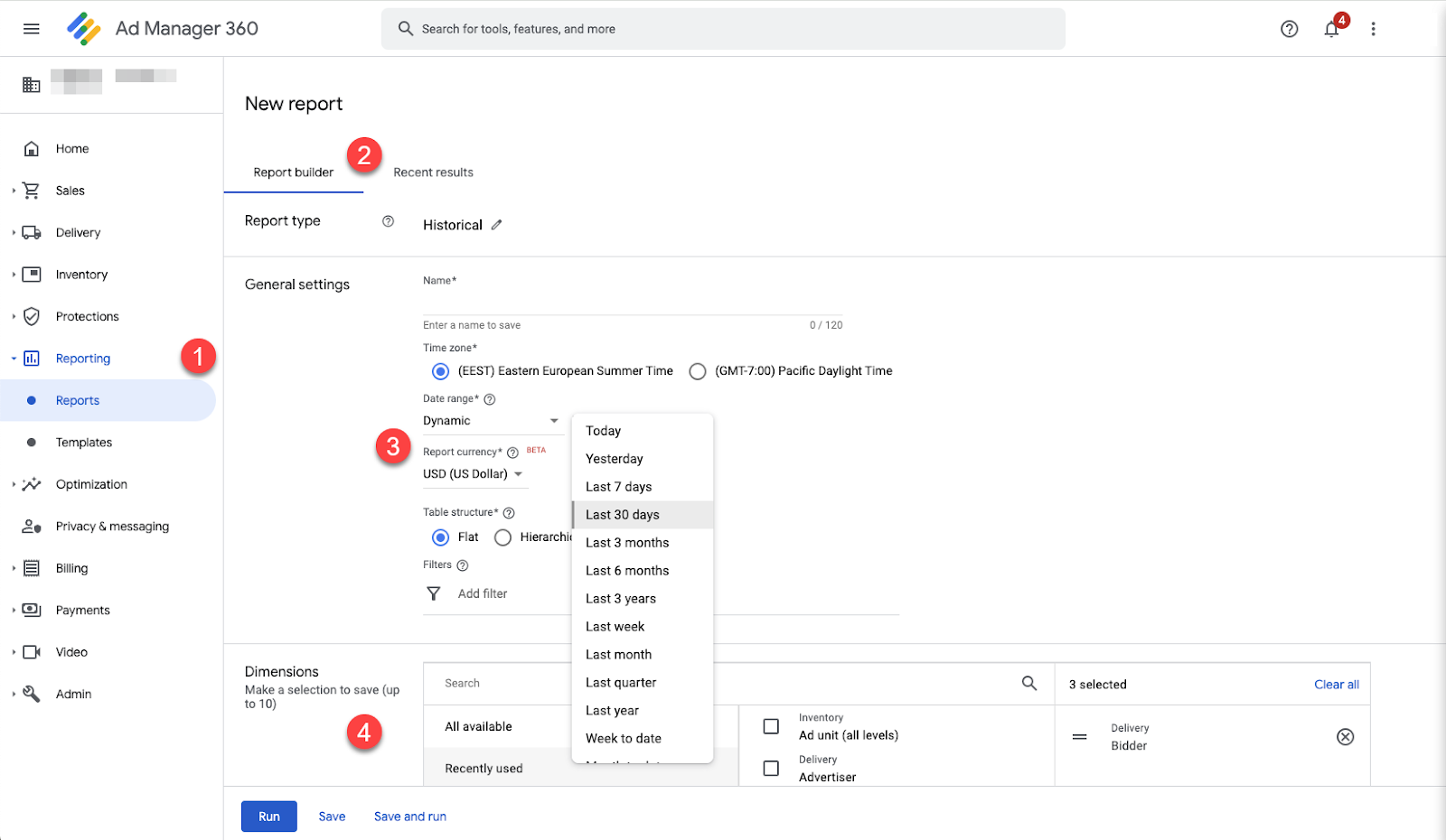Click the Inventory icon in sidebar
Screen dimensions: 1446x840
tap(32, 275)
